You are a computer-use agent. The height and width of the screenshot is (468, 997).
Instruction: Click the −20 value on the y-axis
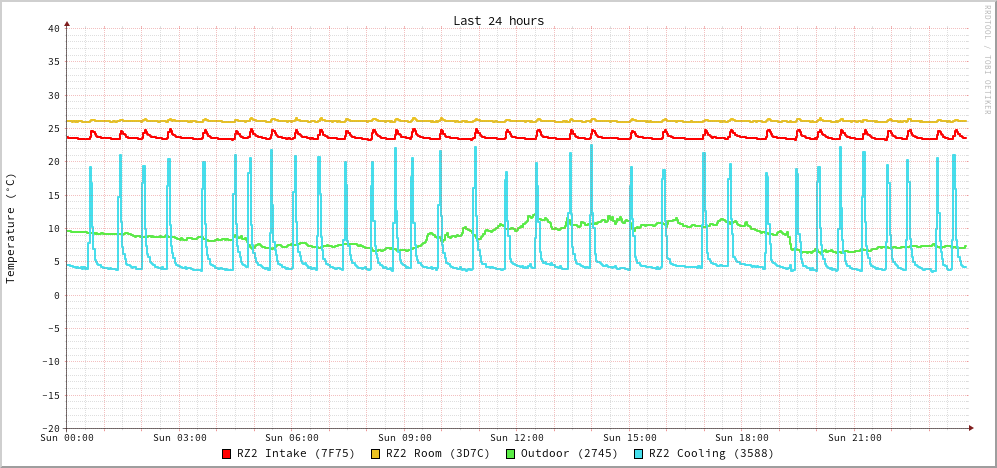coord(50,429)
